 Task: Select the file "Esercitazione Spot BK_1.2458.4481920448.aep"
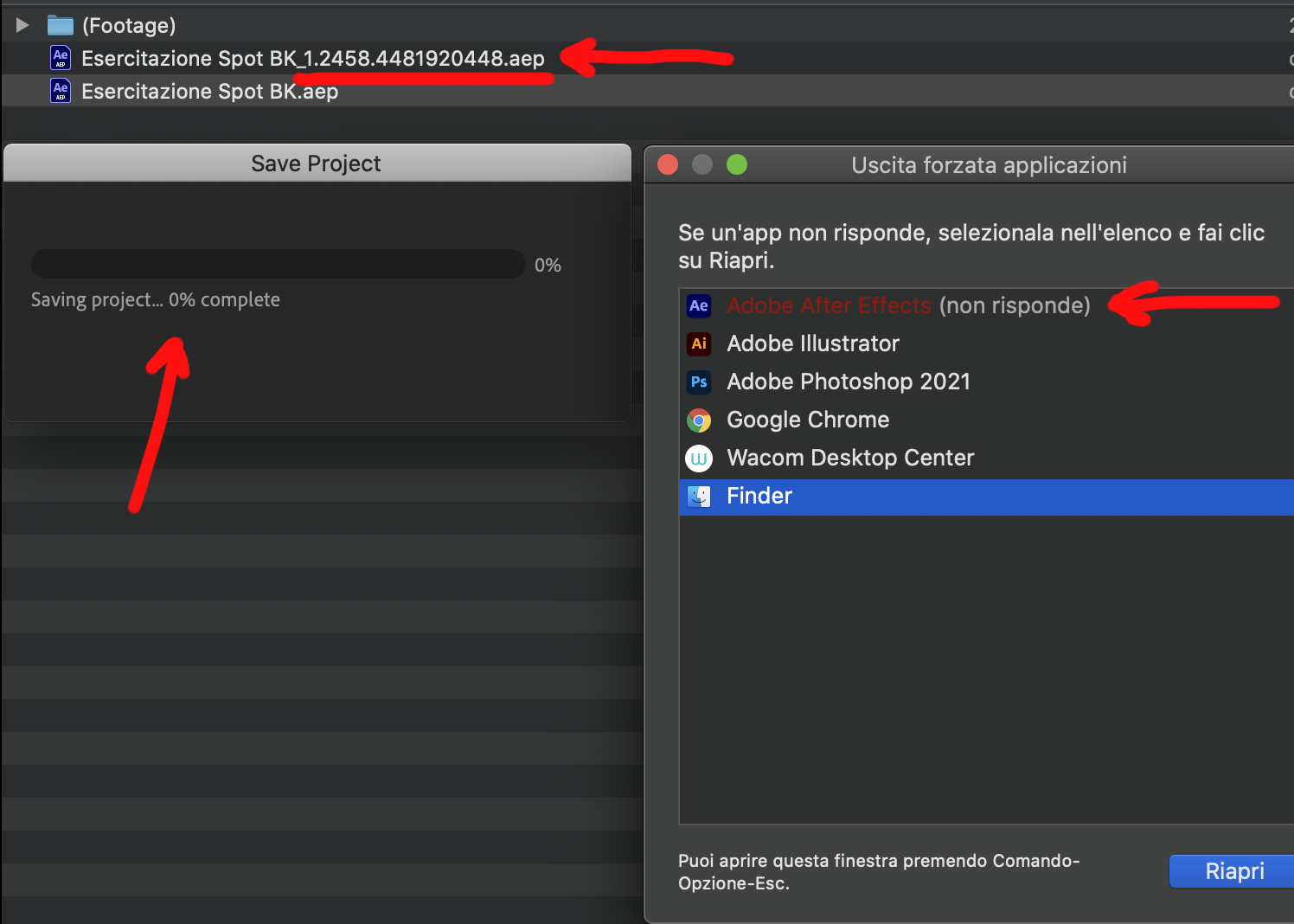(x=311, y=58)
